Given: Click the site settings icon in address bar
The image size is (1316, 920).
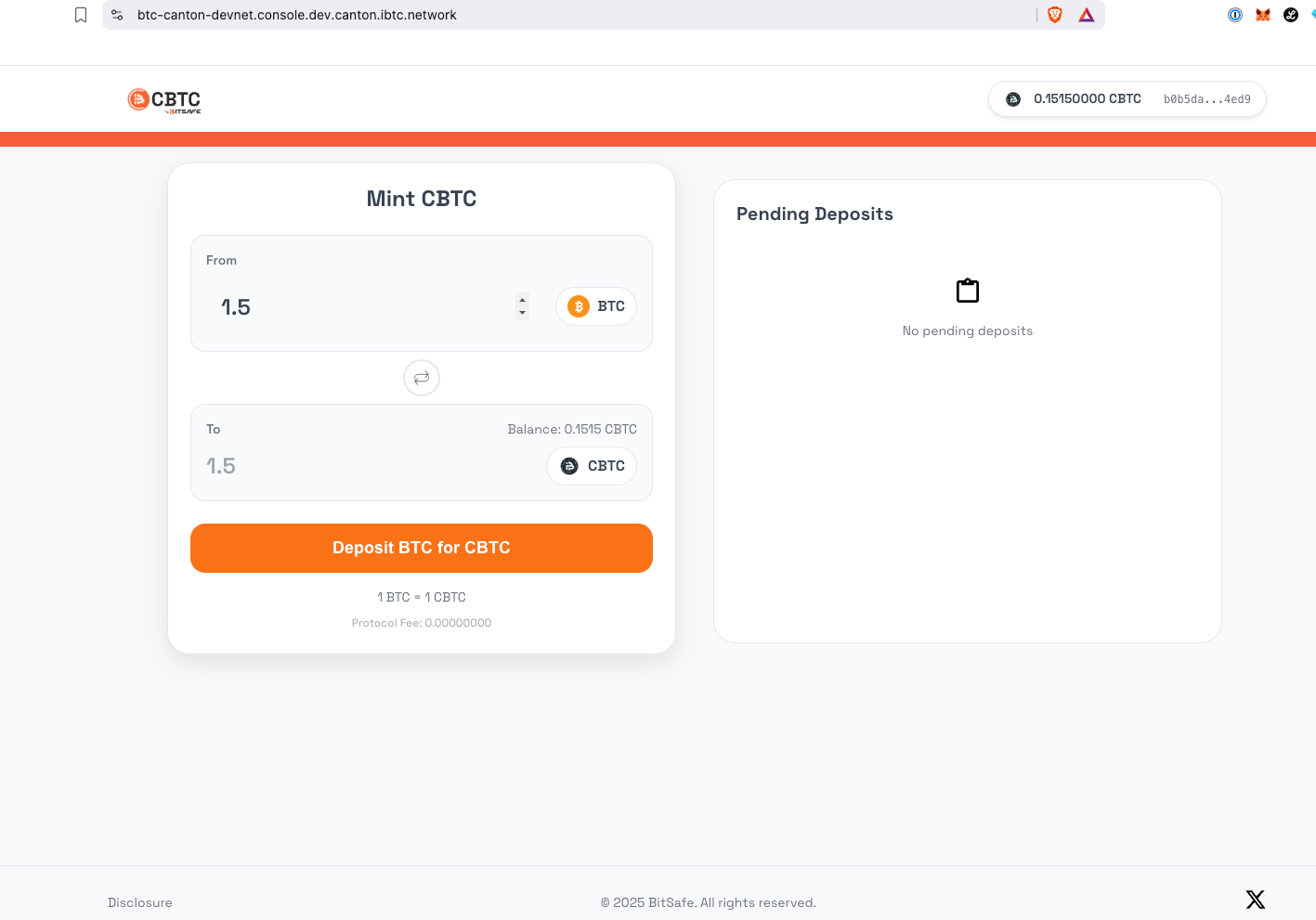Looking at the screenshot, I should coord(117,15).
